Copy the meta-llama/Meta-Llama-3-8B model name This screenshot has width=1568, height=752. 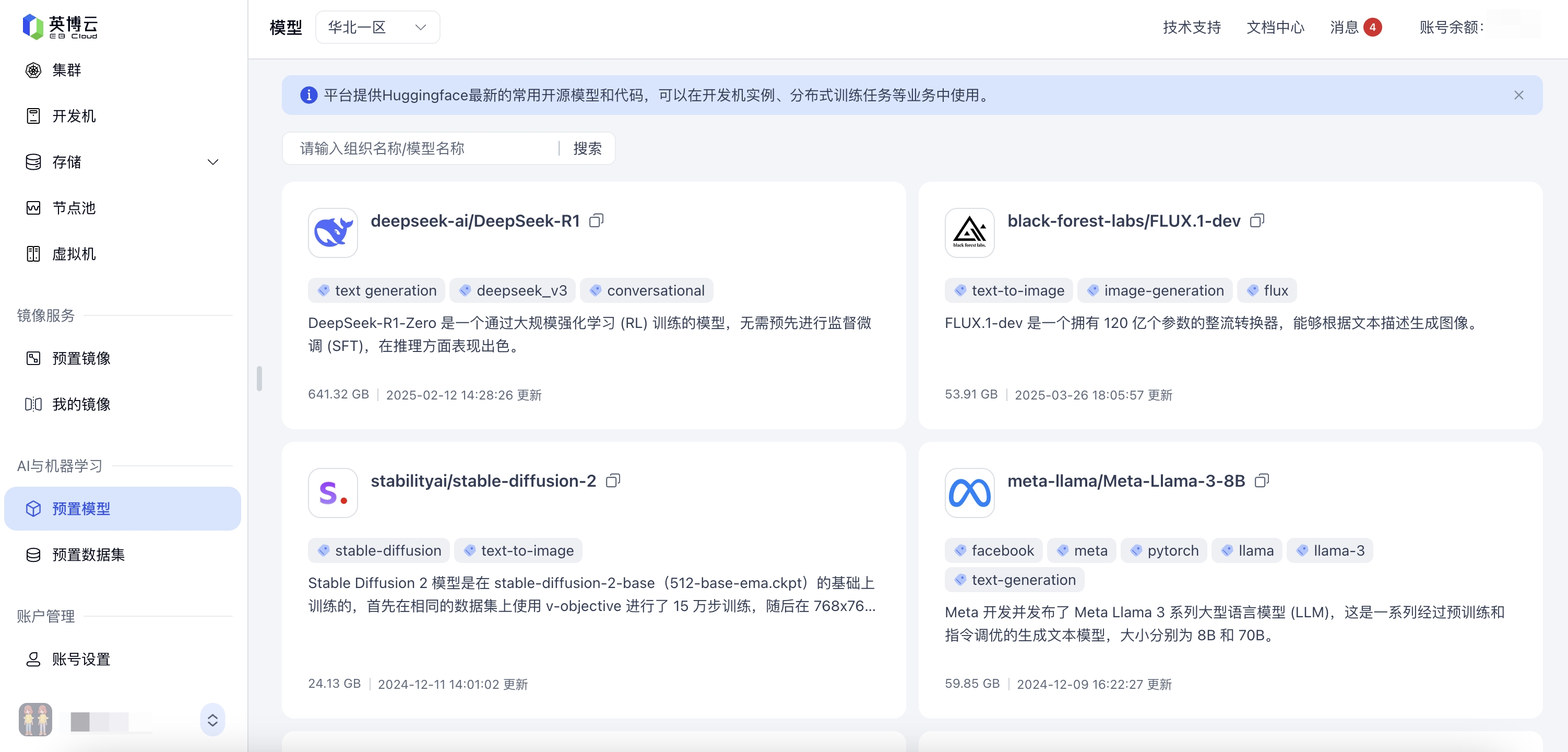pos(1261,480)
